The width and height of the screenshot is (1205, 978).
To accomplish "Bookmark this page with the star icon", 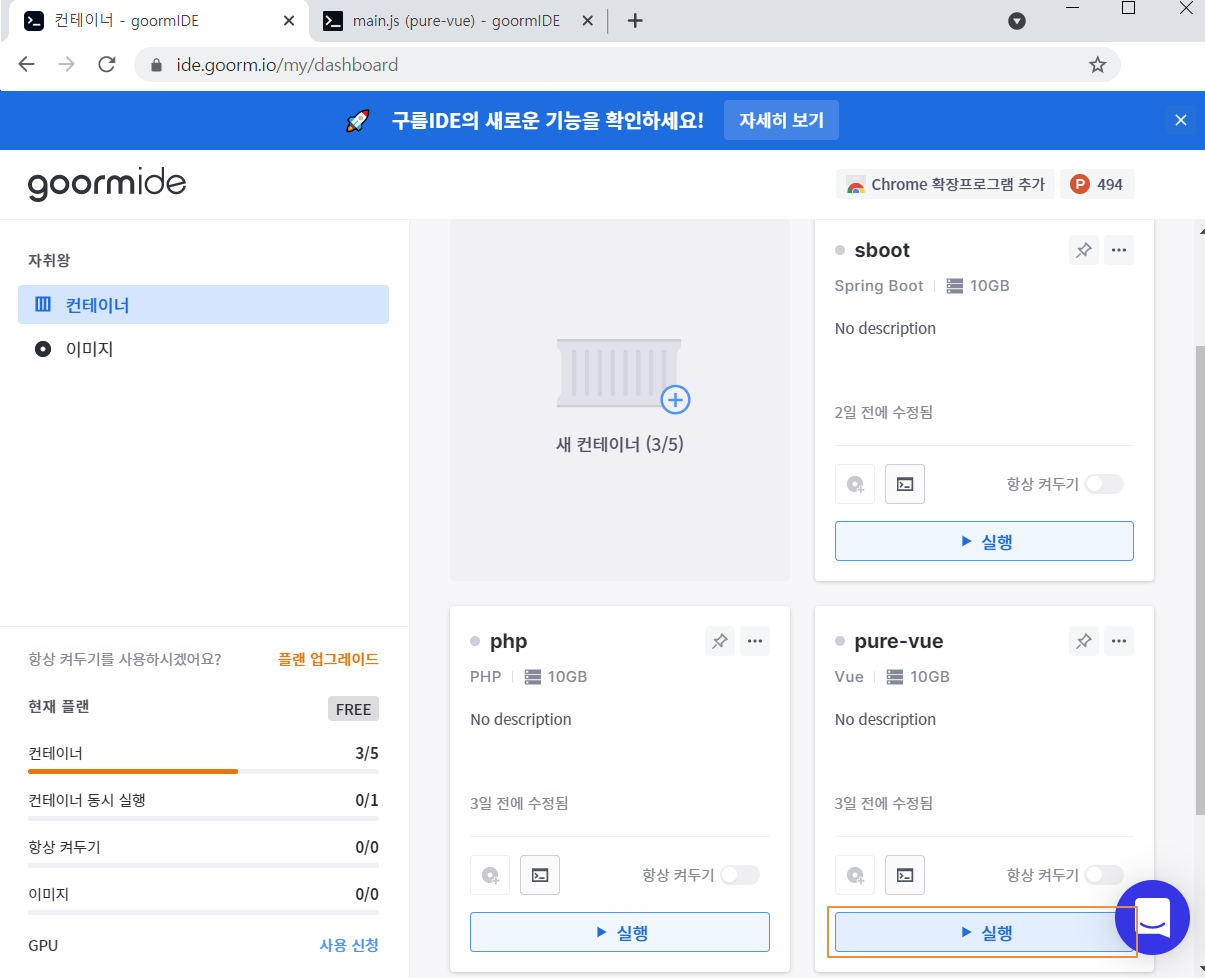I will (x=1097, y=65).
